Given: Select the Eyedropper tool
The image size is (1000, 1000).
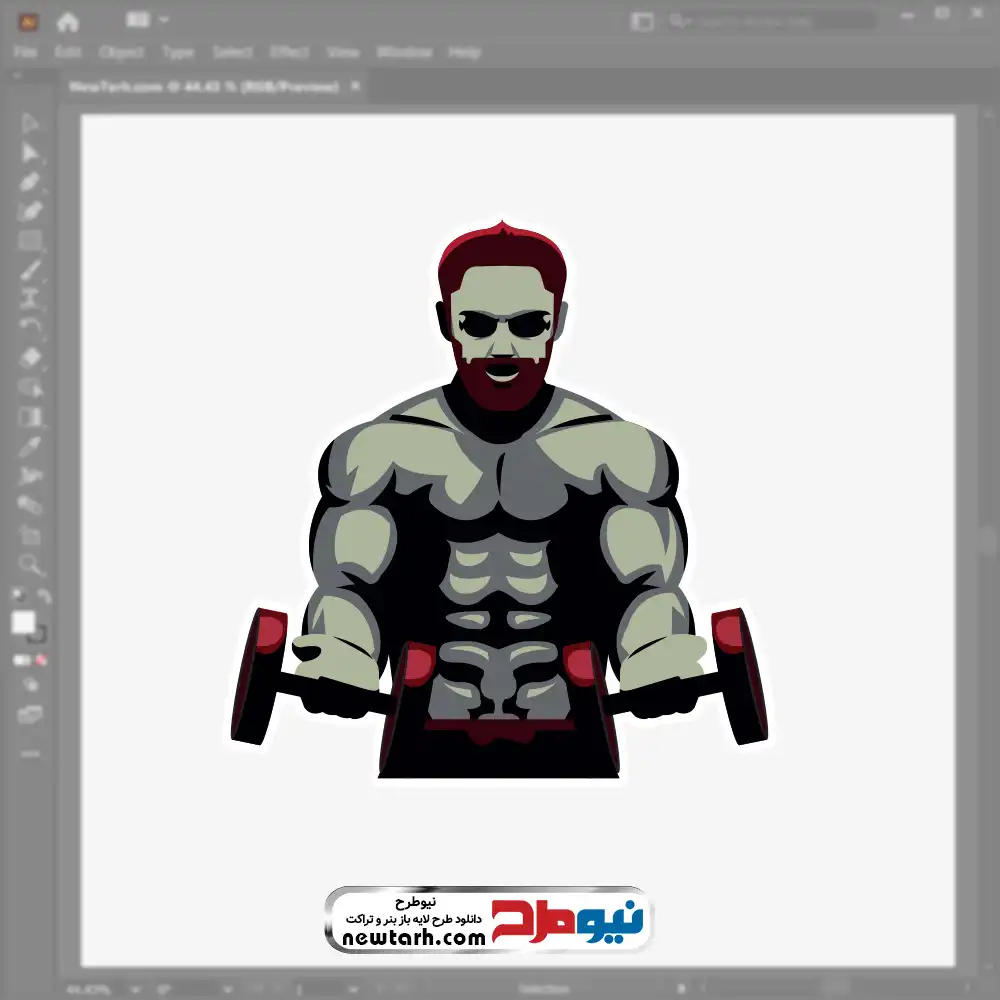Looking at the screenshot, I should 30,445.
